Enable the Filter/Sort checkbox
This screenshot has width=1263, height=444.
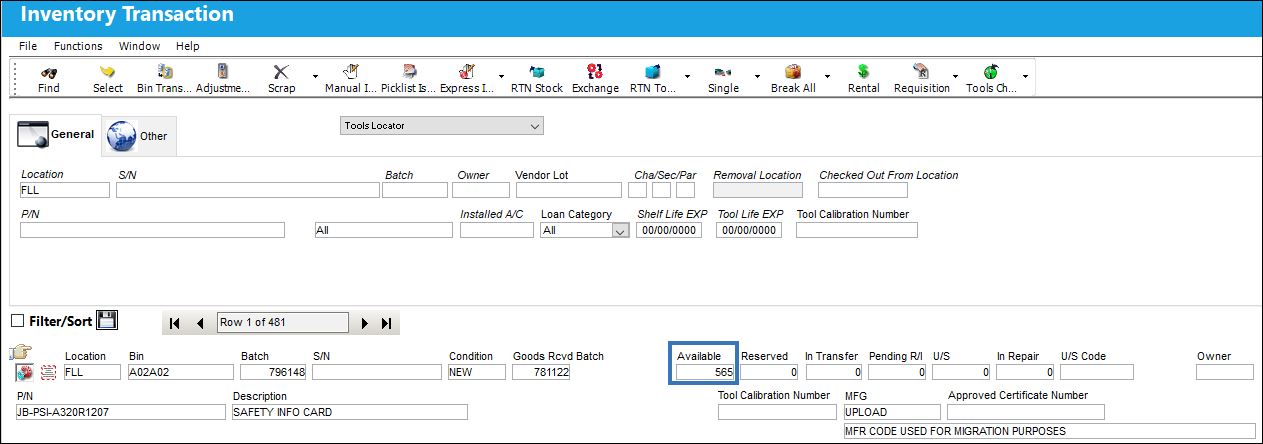(x=17, y=321)
